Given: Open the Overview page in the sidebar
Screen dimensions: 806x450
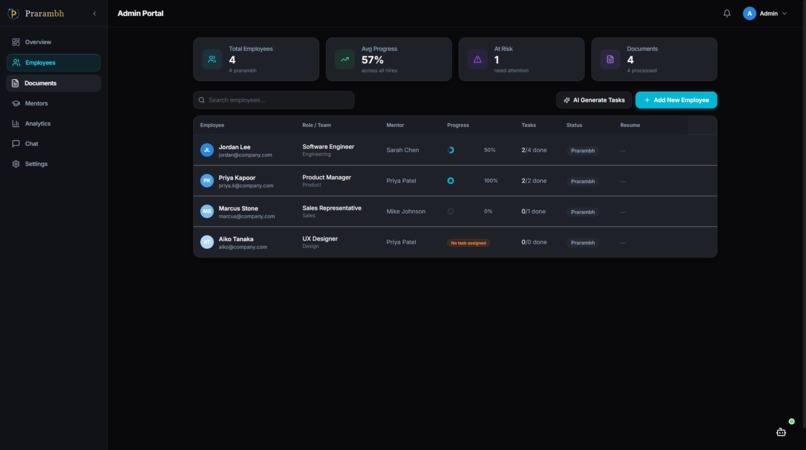Looking at the screenshot, I should (53, 42).
